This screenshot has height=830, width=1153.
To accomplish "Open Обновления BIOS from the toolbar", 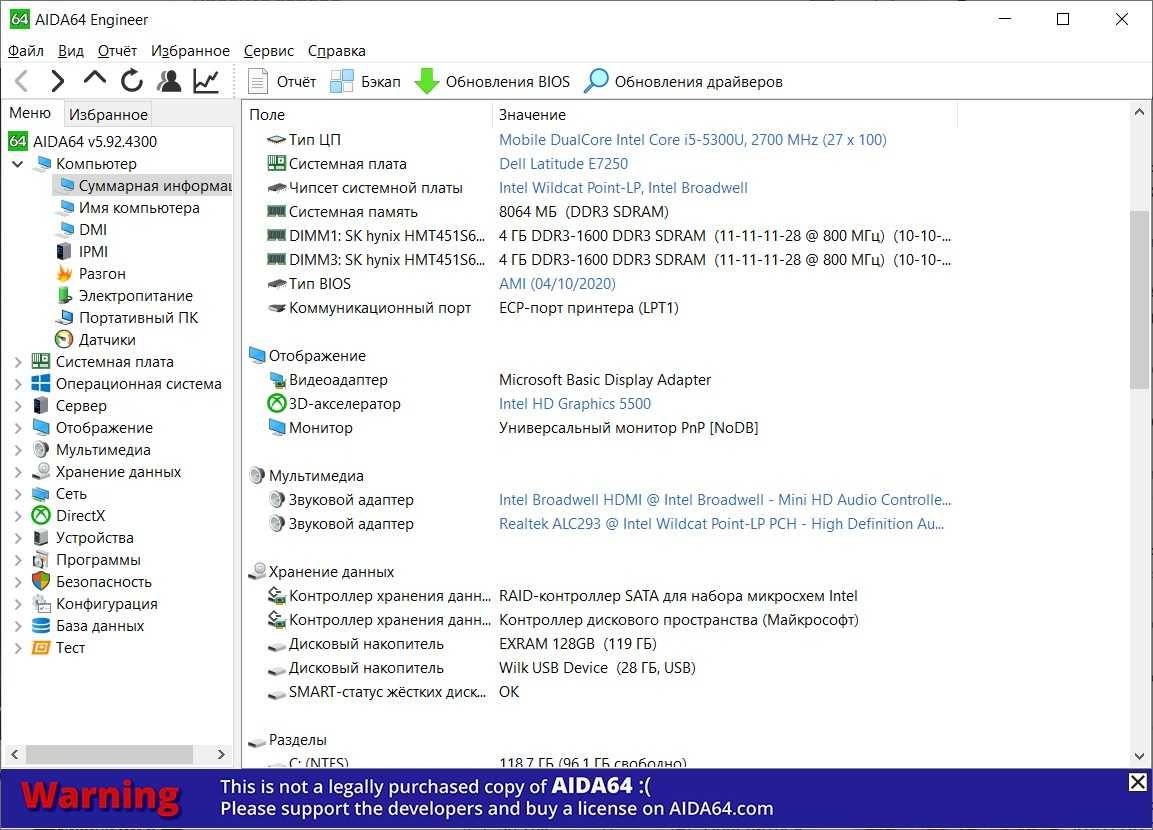I will click(x=492, y=82).
